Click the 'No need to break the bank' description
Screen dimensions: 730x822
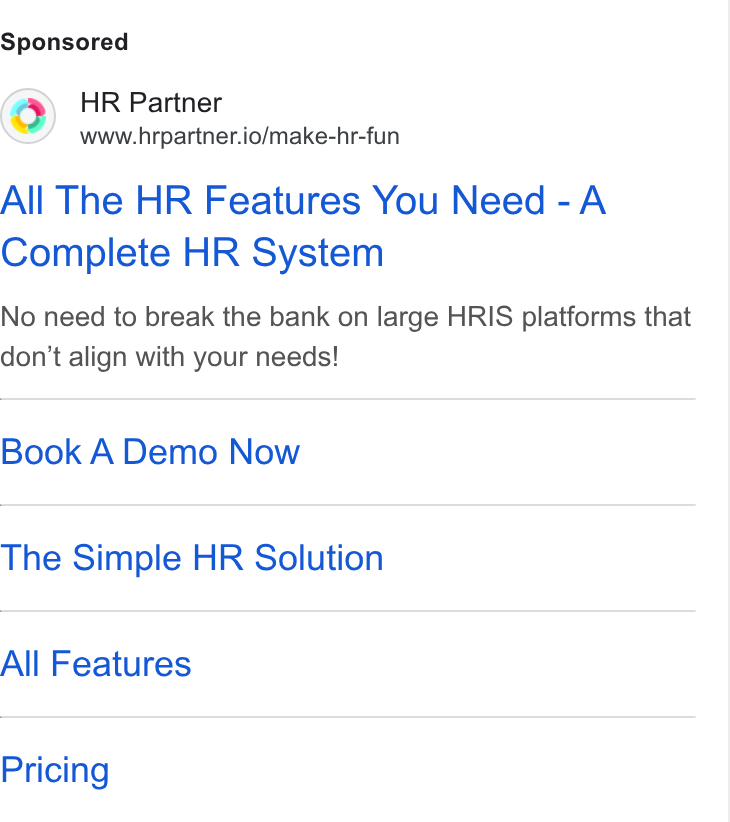[x=346, y=337]
